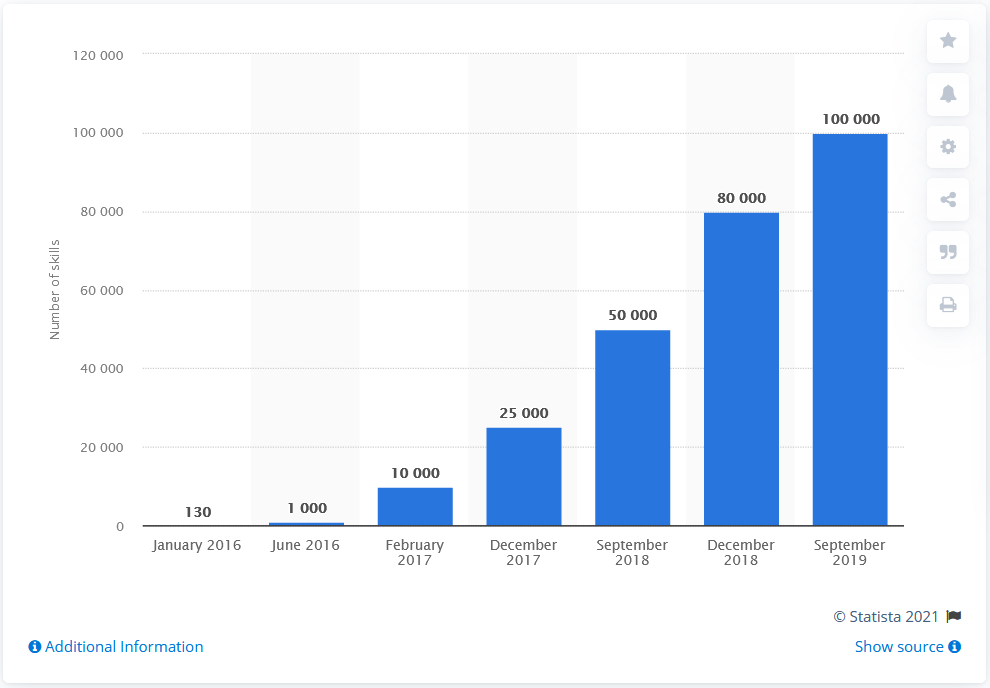
Task: Click the December 2017 bar
Action: (524, 477)
